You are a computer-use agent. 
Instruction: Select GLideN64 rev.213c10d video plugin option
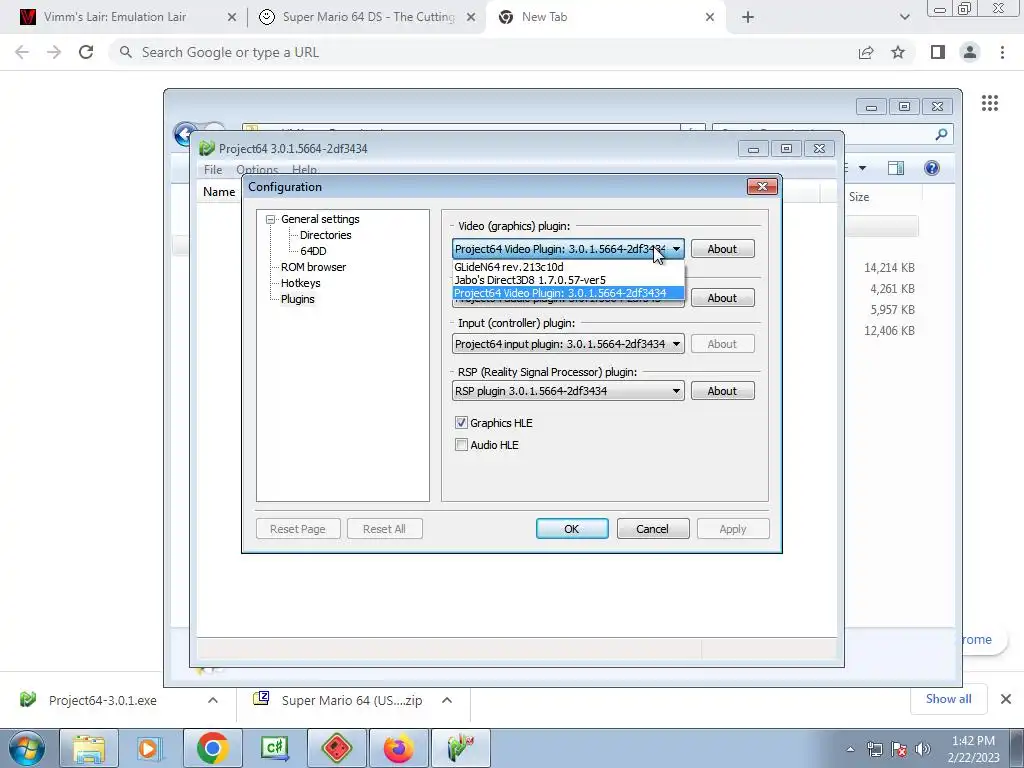tap(568, 267)
